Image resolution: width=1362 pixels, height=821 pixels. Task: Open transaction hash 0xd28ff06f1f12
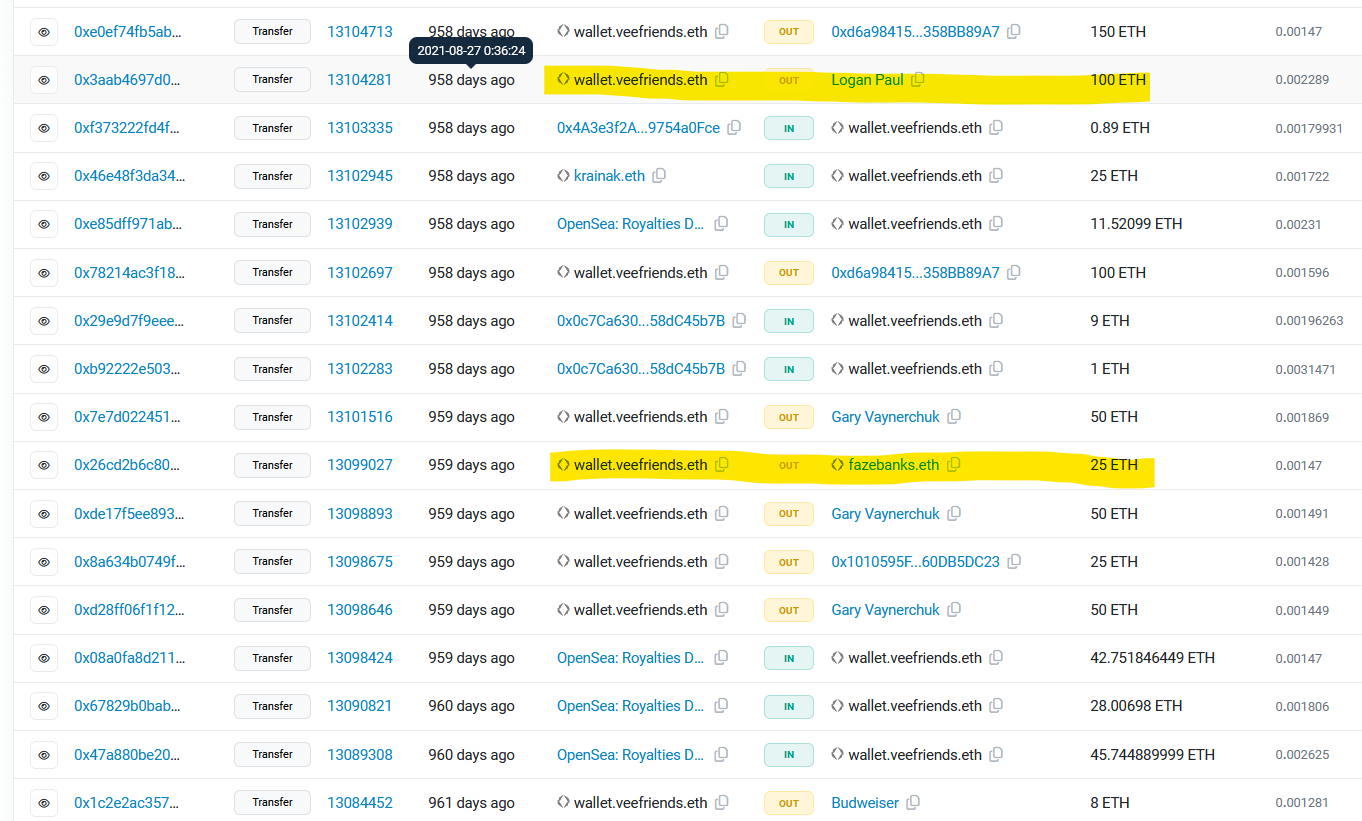(130, 610)
